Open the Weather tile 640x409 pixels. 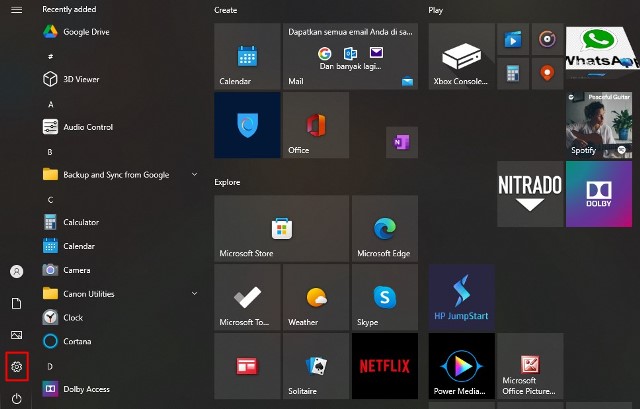316,297
